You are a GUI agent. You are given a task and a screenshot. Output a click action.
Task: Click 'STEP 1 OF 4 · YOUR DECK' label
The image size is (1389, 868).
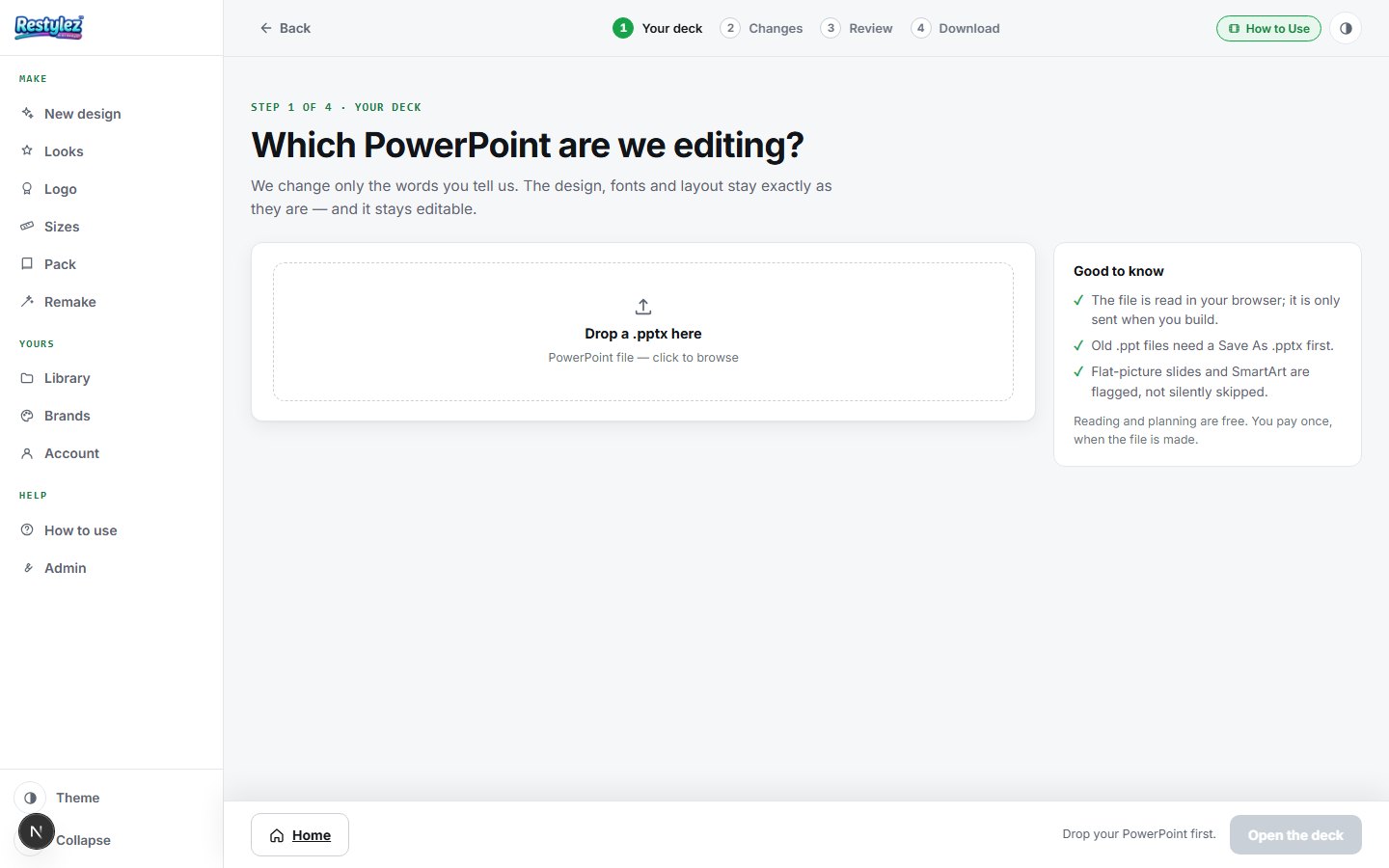pos(336,107)
